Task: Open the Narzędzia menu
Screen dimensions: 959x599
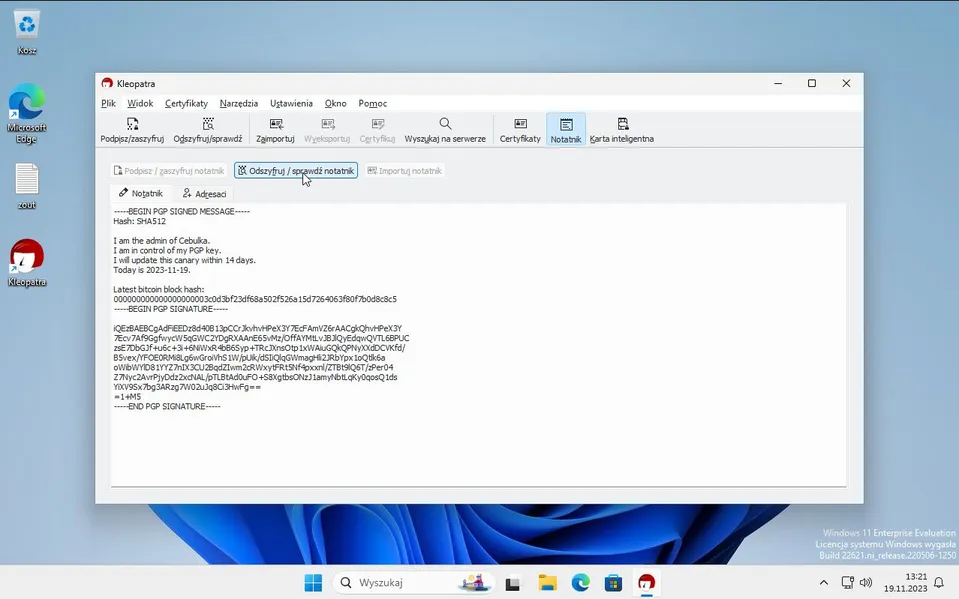Action: tap(239, 103)
